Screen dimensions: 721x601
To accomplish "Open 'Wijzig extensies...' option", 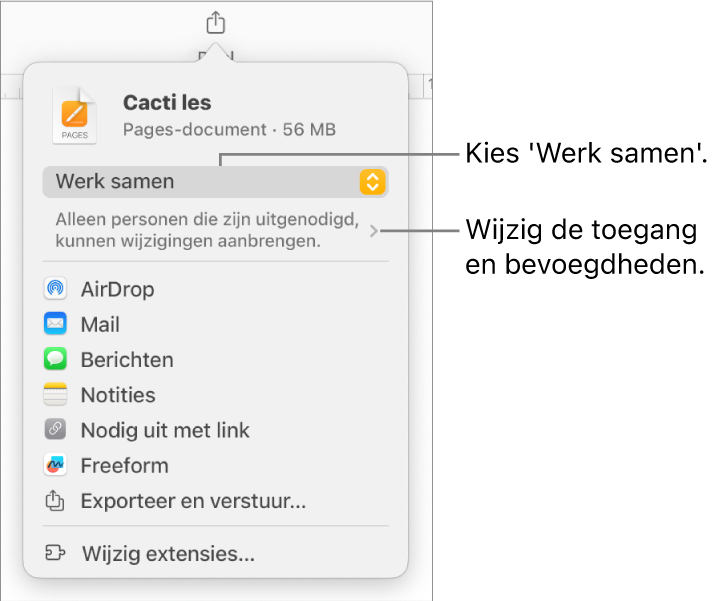I will click(x=168, y=554).
